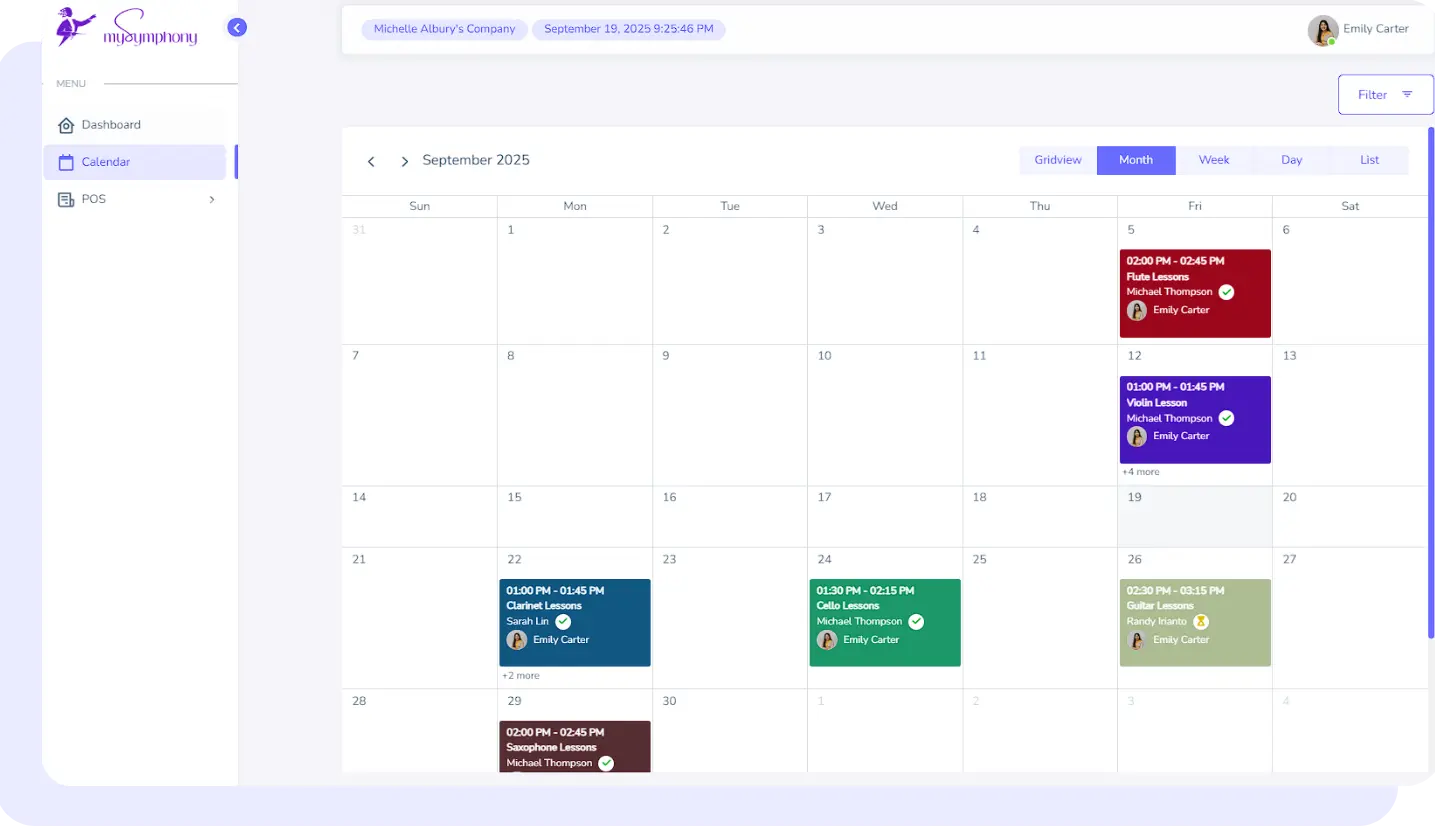1435x827 pixels.
Task: Select the Calendar sidebar item
Action: point(106,162)
